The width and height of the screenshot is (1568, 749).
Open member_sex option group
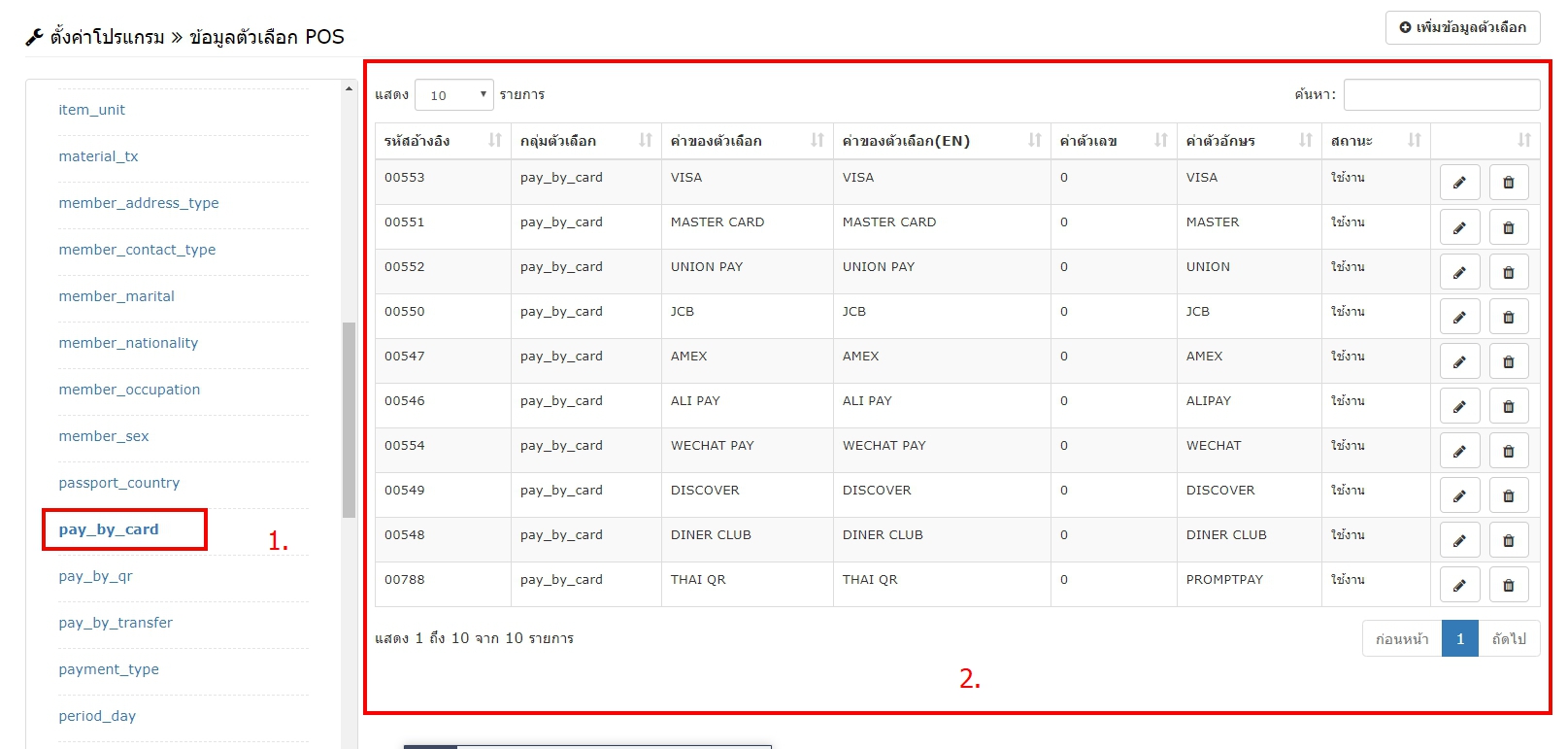click(104, 436)
